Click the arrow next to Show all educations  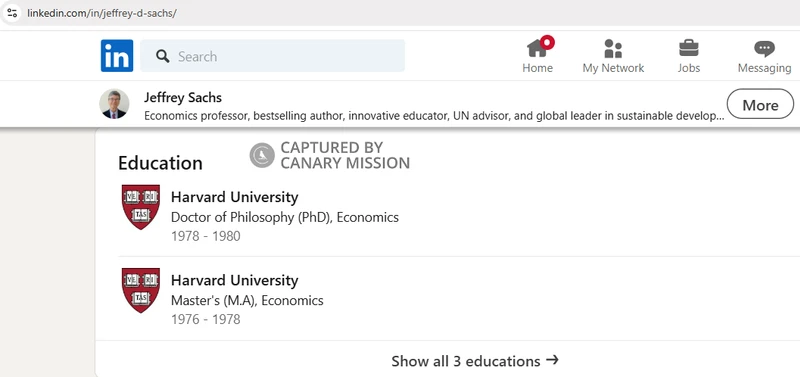[552, 361]
